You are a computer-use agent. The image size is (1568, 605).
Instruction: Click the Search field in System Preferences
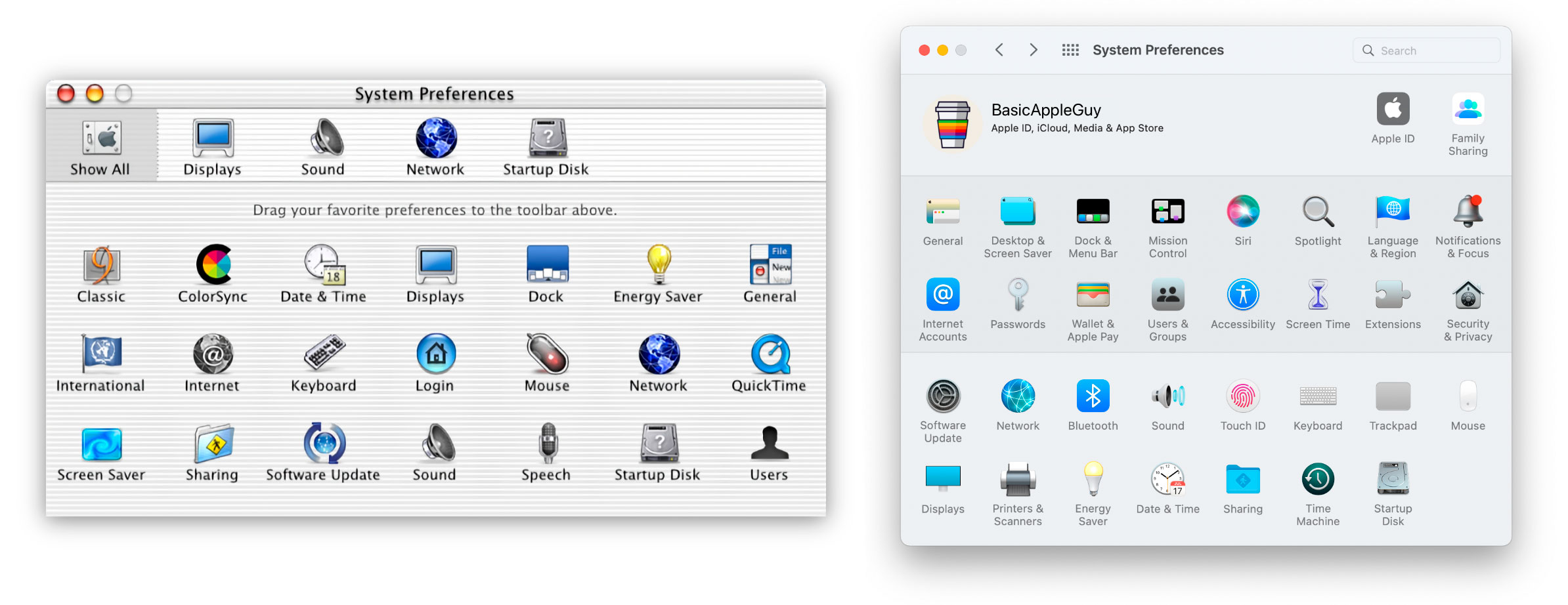point(1426,51)
